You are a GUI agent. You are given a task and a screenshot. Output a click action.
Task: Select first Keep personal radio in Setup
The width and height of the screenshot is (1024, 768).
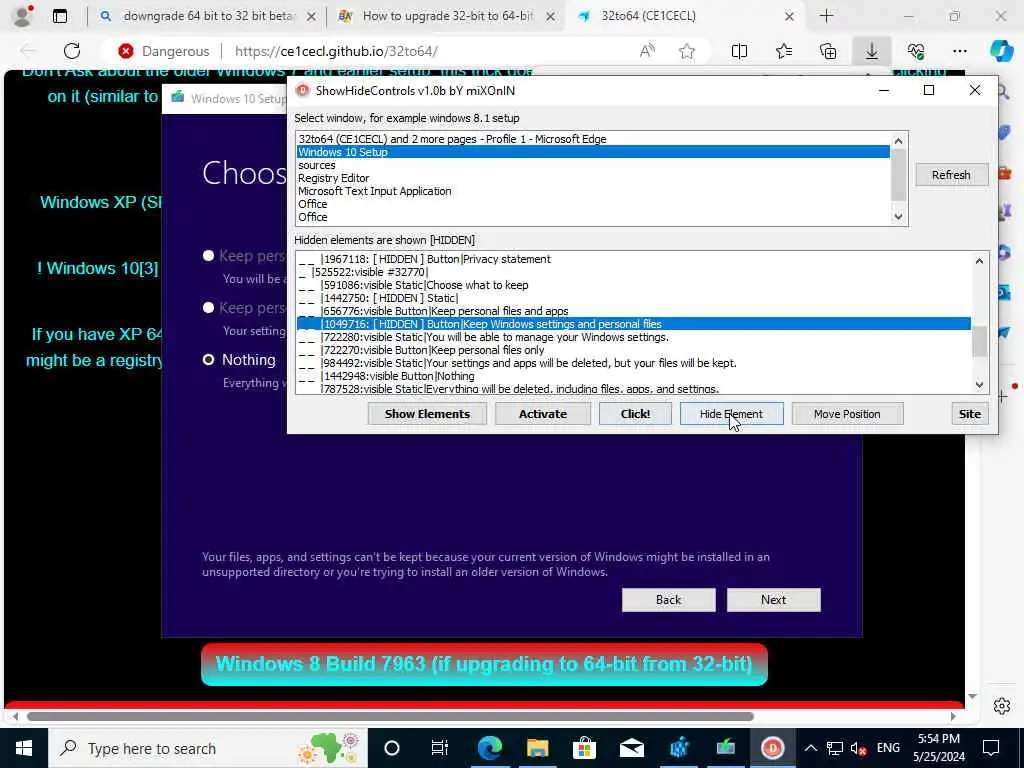click(x=208, y=255)
